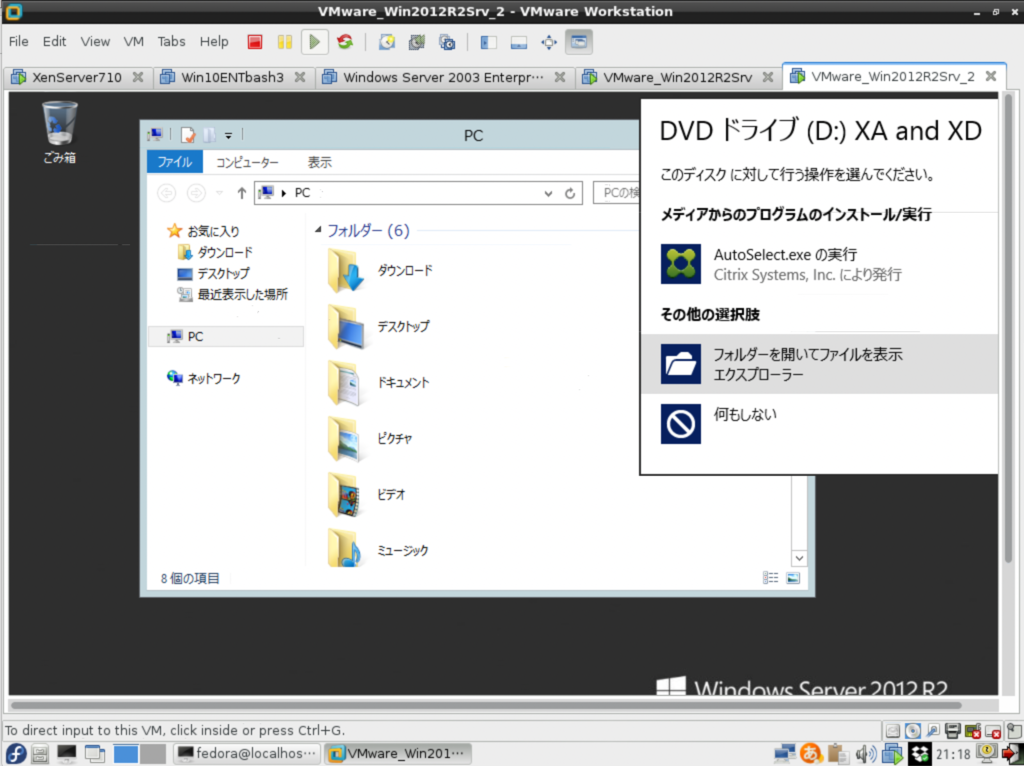This screenshot has width=1024, height=766.
Task: Select the ドキュメント folder
Action: point(379,382)
